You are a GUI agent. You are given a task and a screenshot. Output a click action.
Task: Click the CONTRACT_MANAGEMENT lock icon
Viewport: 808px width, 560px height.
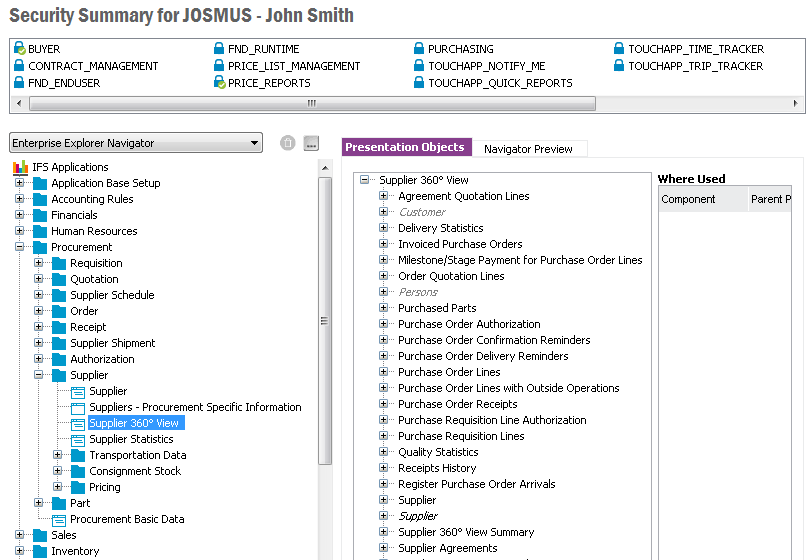tap(19, 65)
